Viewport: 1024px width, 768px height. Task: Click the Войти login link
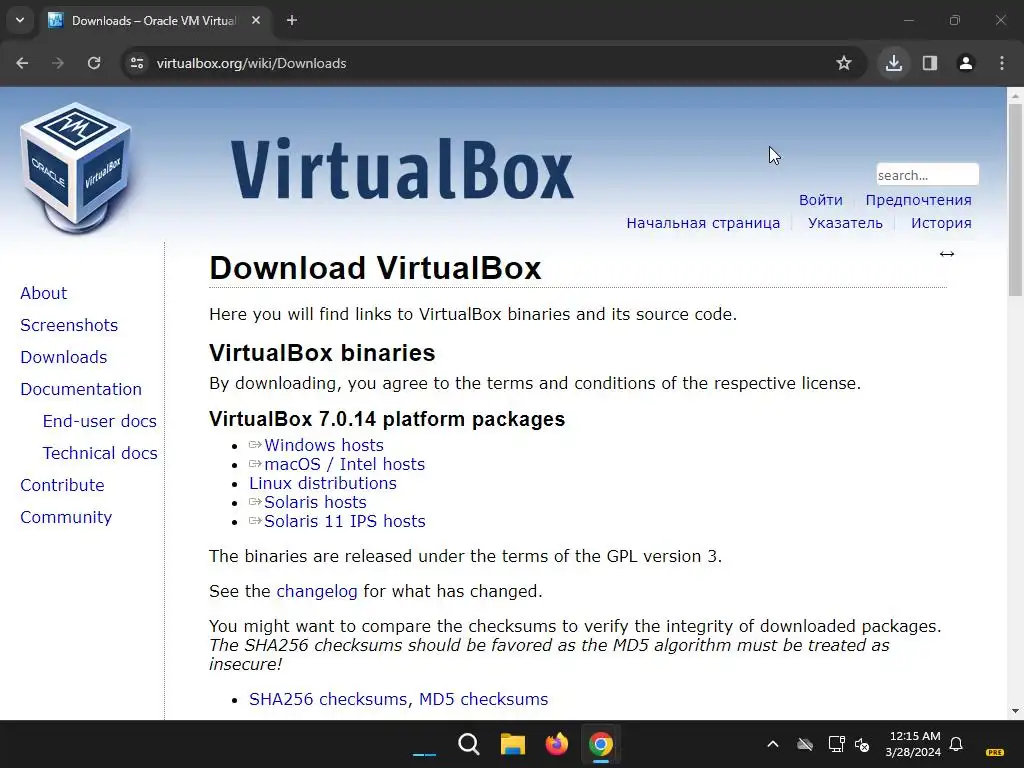(821, 200)
